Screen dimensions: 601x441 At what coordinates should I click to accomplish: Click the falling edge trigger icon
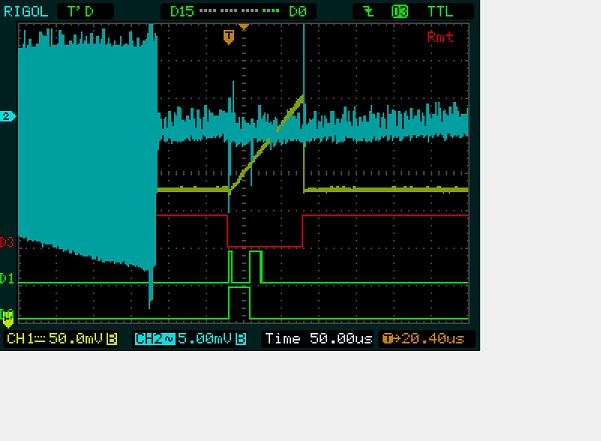point(369,11)
